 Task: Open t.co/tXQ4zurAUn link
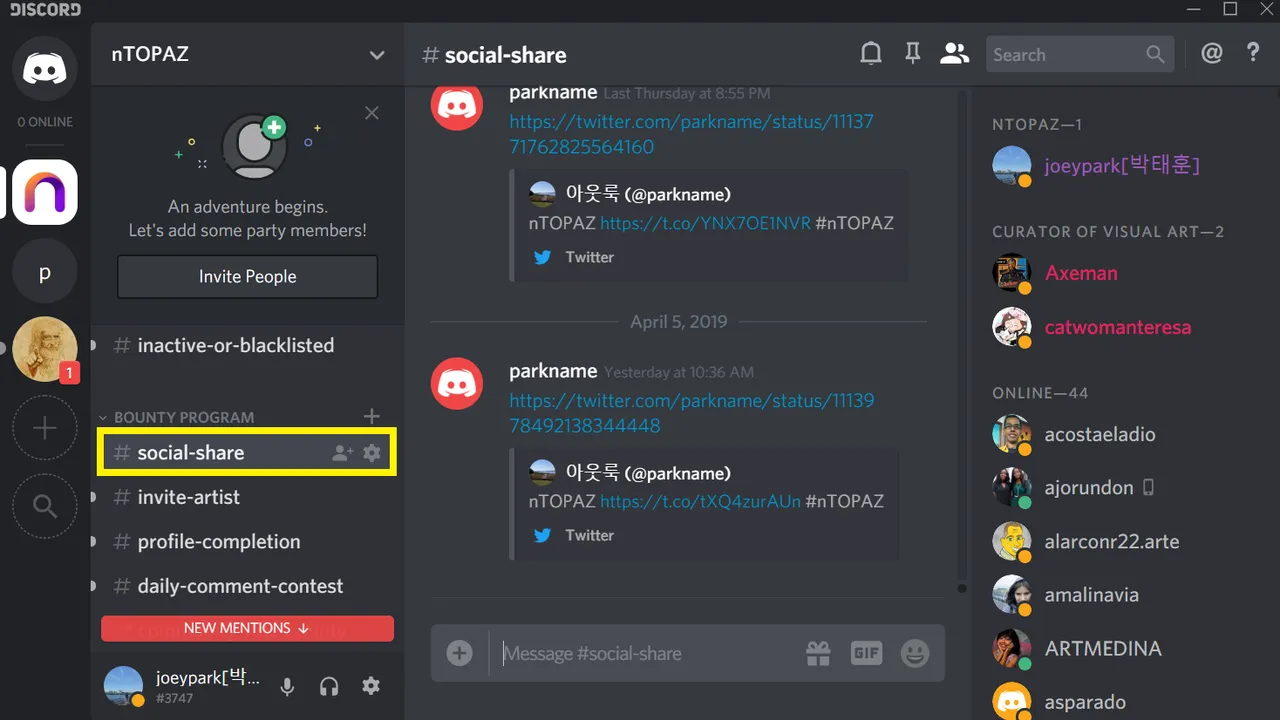coord(700,501)
